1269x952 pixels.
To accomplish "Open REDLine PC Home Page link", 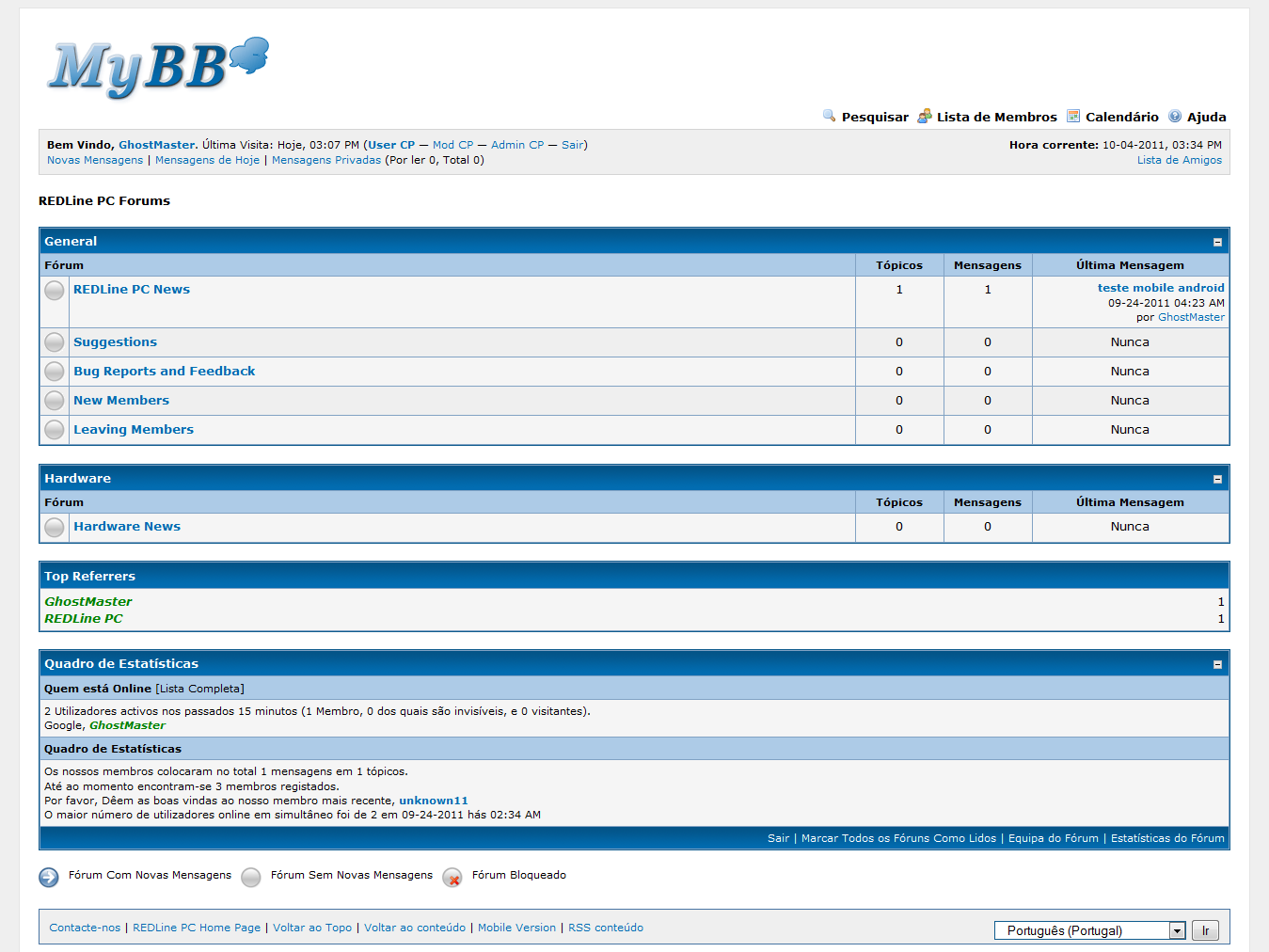I will 197,928.
